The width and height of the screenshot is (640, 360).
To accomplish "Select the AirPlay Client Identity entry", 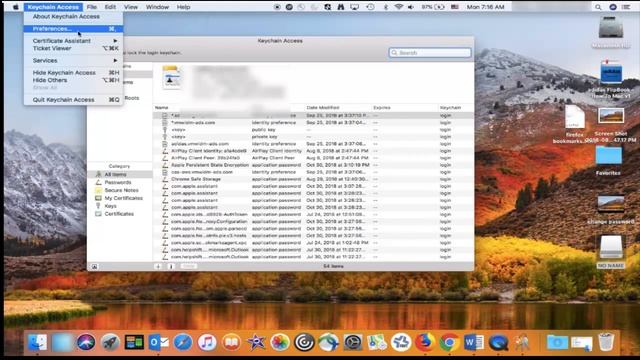I will (x=313, y=151).
